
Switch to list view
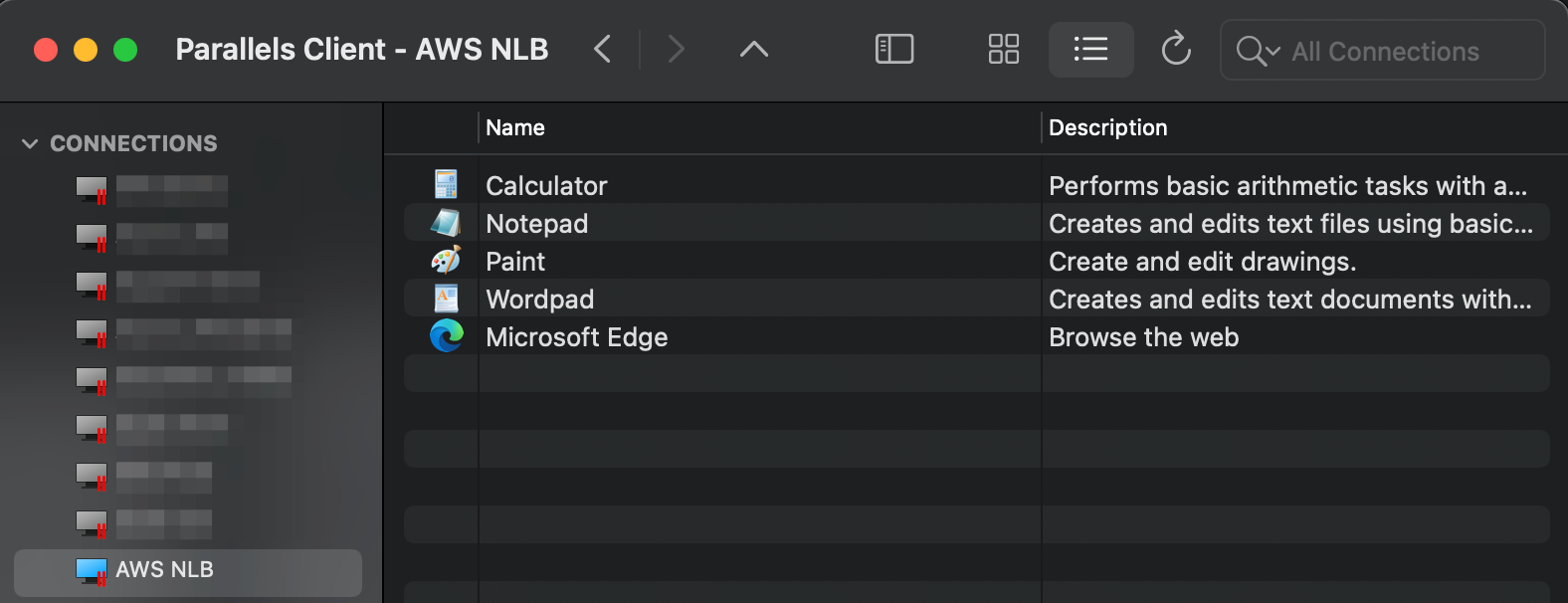pyautogui.click(x=1090, y=49)
